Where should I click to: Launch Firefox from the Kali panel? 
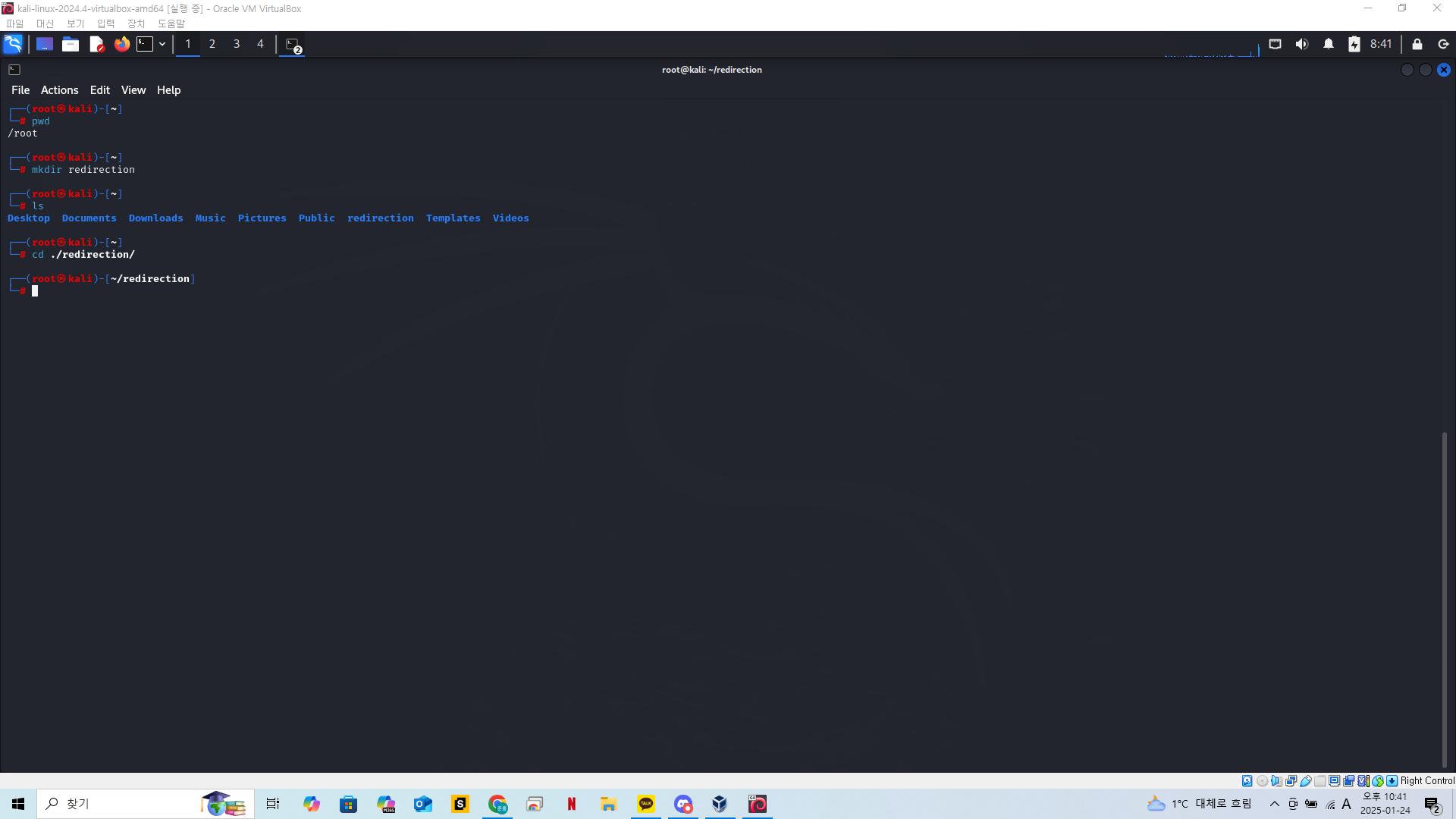coord(122,44)
